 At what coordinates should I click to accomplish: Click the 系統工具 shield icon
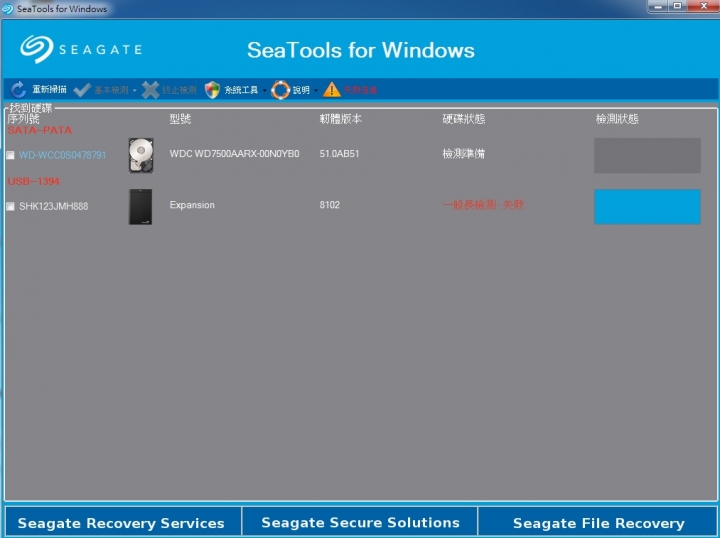[212, 90]
